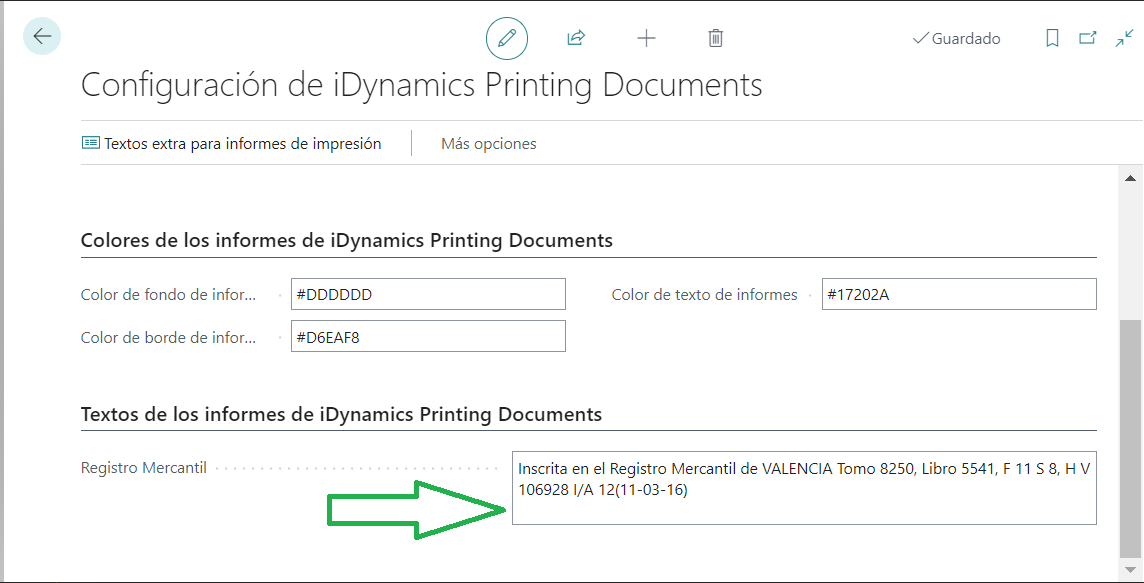Create new record with plus icon
1144x583 pixels.
[x=646, y=38]
